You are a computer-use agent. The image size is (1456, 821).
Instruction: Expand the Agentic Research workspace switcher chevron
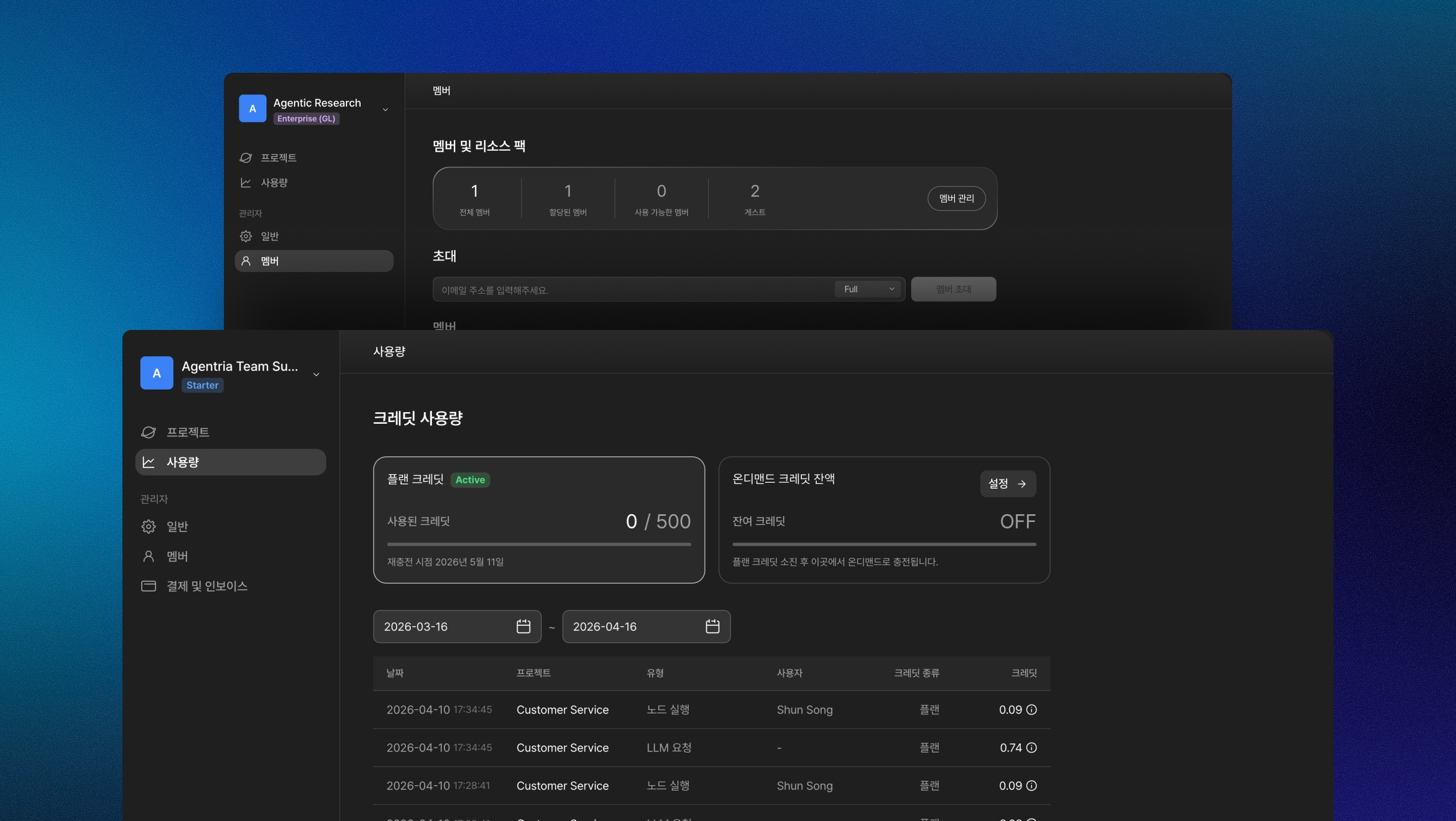tap(386, 110)
